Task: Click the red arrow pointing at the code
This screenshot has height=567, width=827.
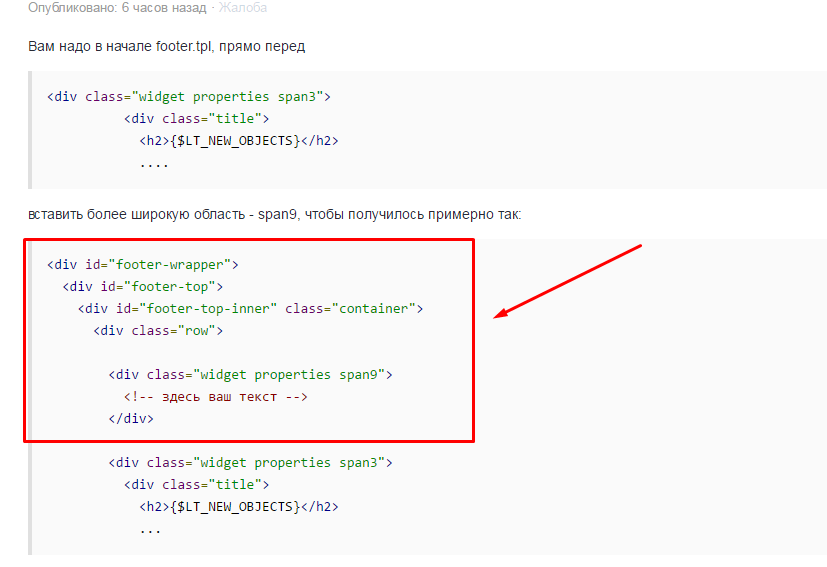Action: [568, 281]
